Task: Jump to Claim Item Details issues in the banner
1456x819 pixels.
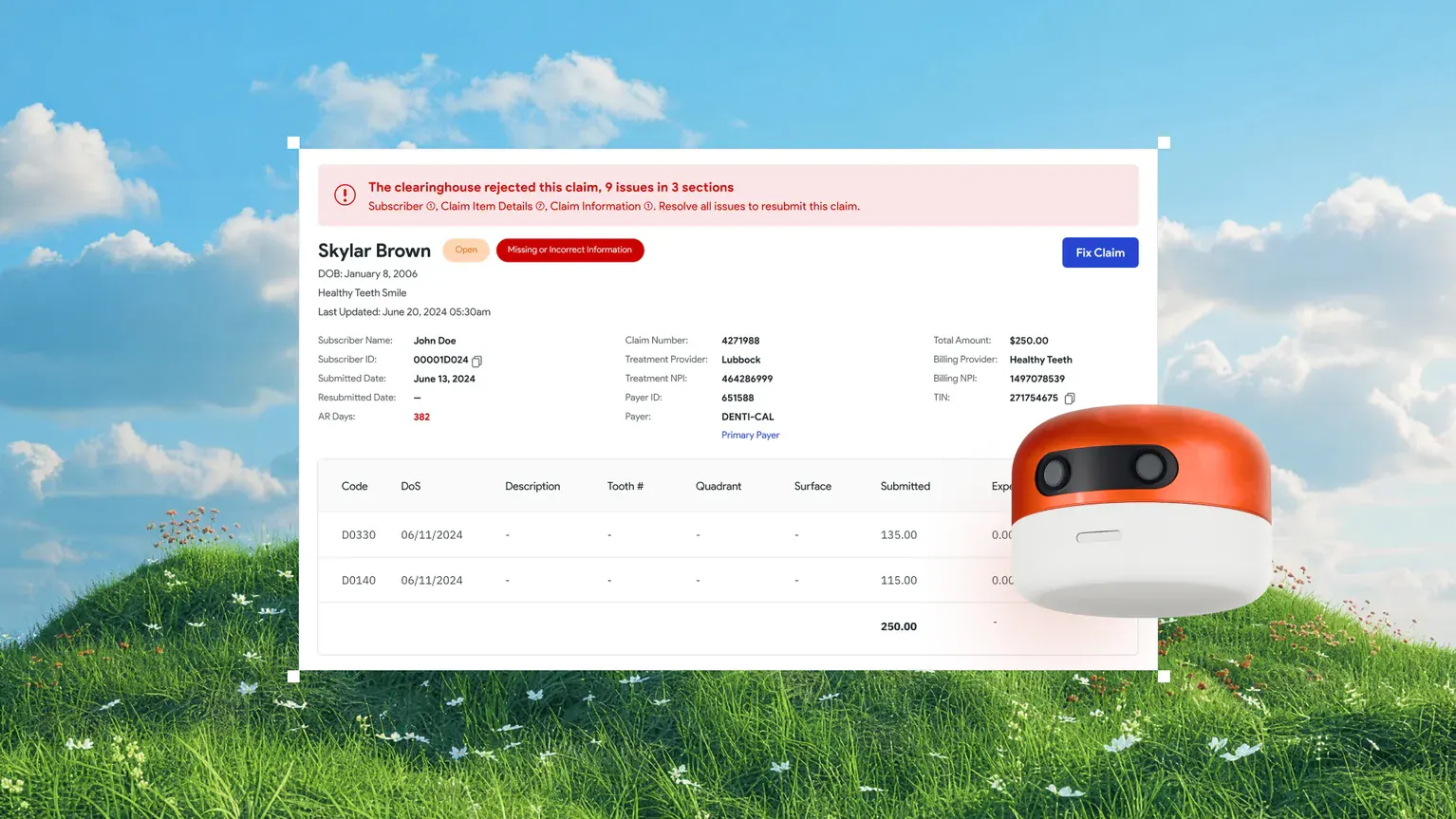Action: click(x=486, y=206)
